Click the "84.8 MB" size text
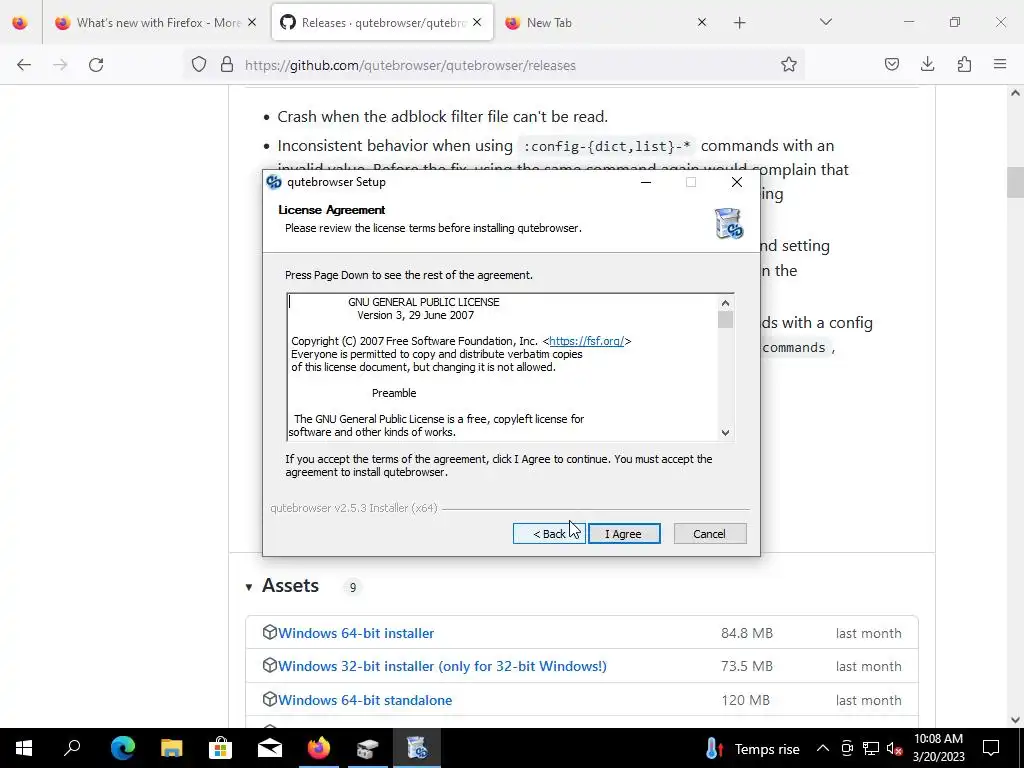Viewport: 1024px width, 768px height. (x=746, y=633)
